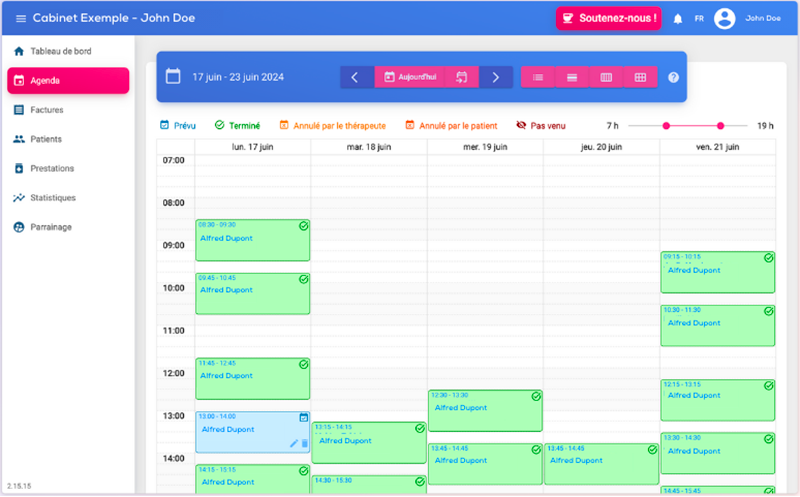The height and width of the screenshot is (497, 800).
Task: Toggle the Prévu status filter
Action: (x=178, y=126)
